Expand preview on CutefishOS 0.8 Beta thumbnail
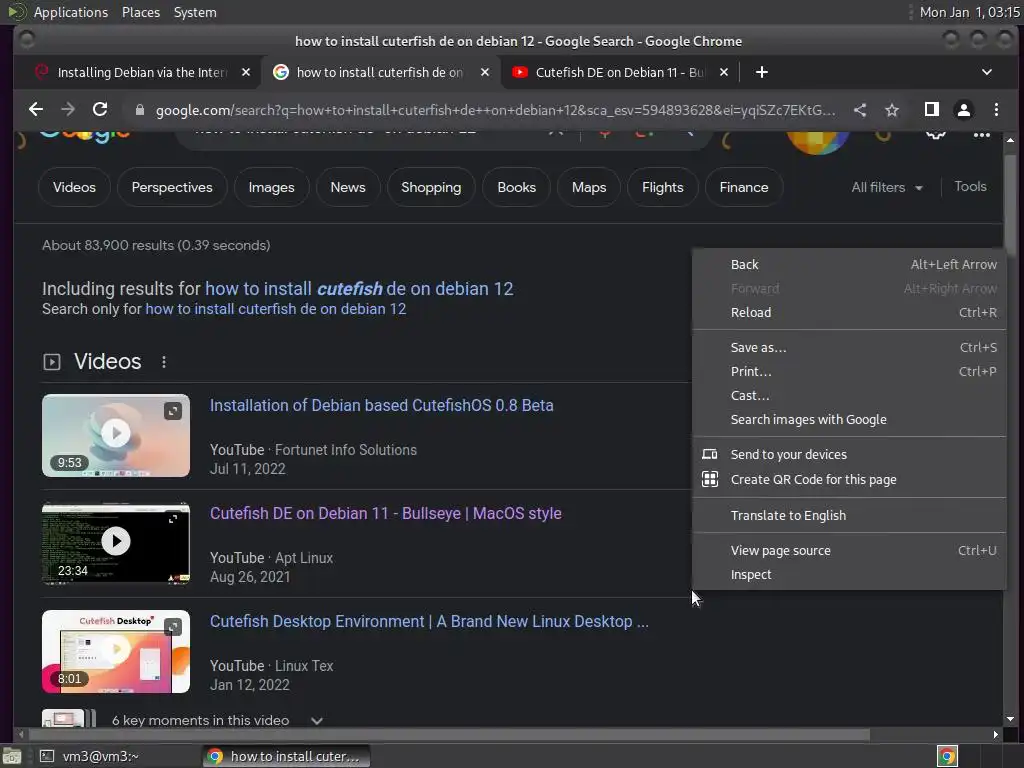 coord(172,411)
